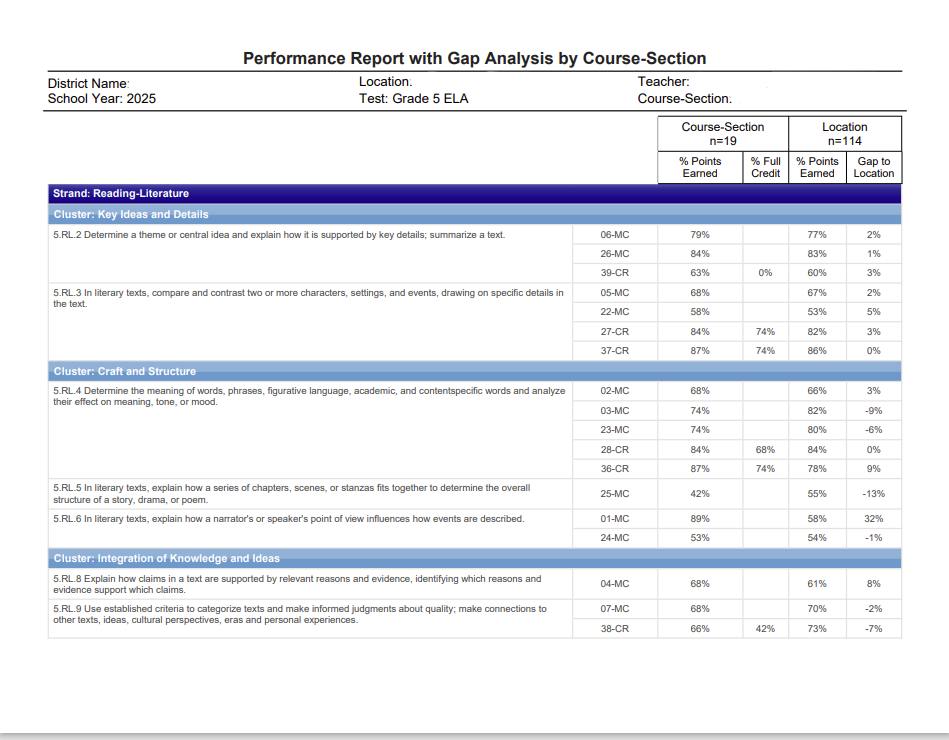Viewport: 949px width, 740px height.
Task: Select item code '28-CR'
Action: pos(614,450)
